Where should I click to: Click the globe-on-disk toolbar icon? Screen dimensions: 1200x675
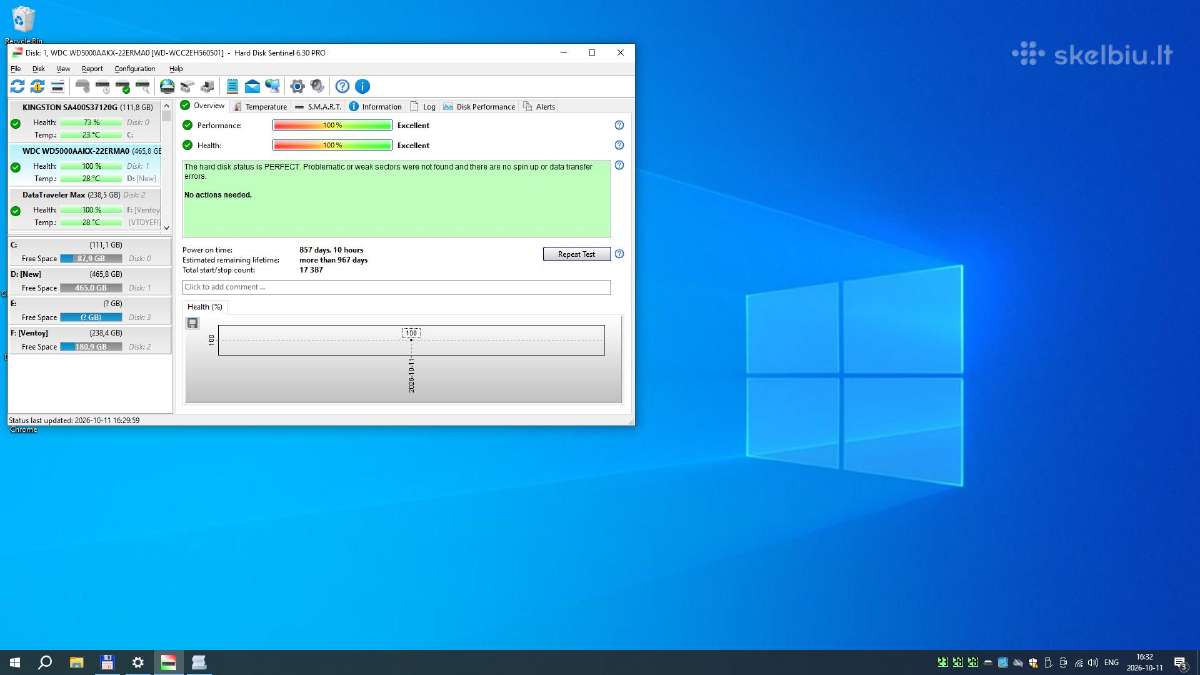167,87
